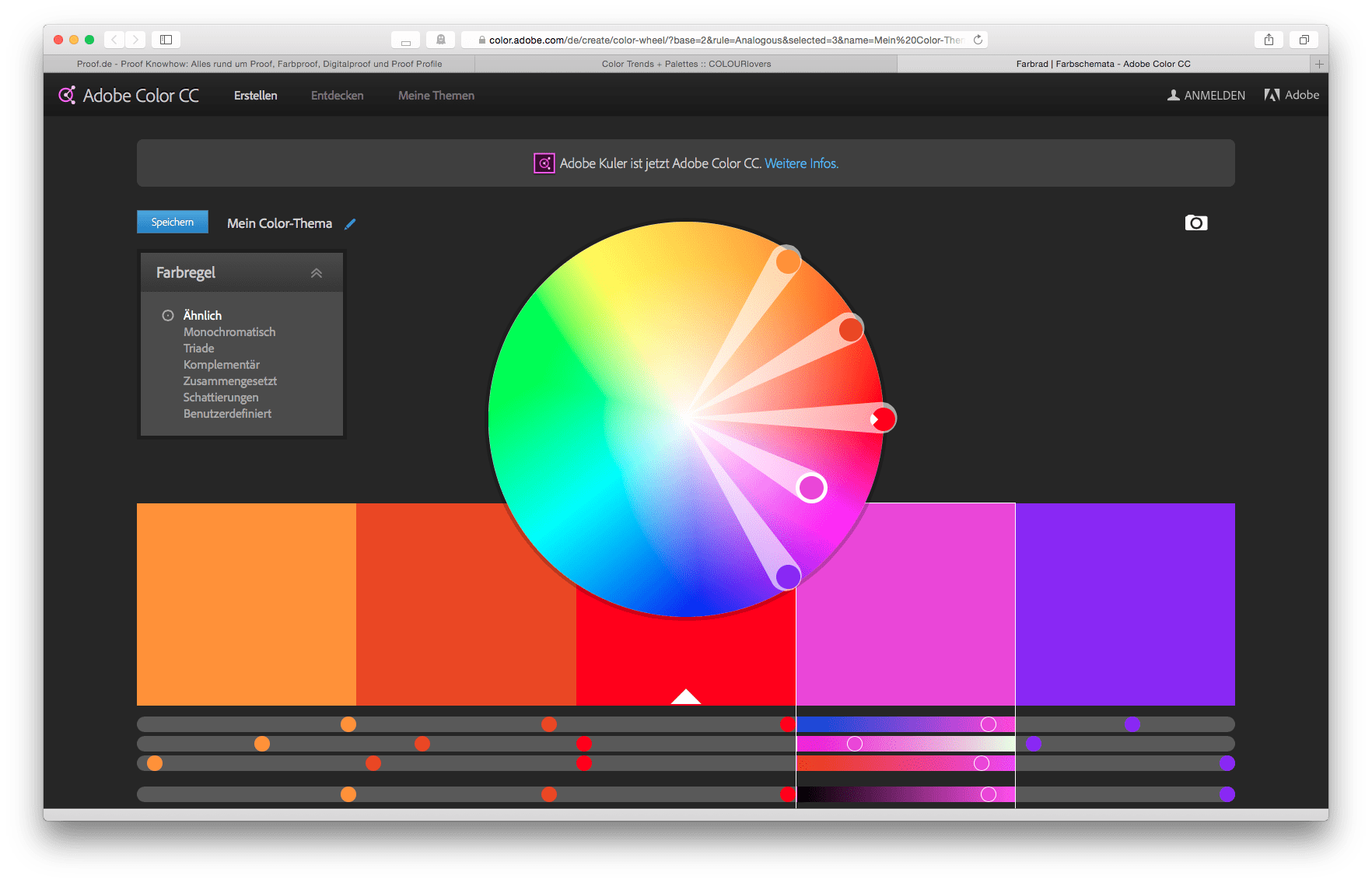Click the Safari back arrow
The width and height of the screenshot is (1372, 883).
114,40
